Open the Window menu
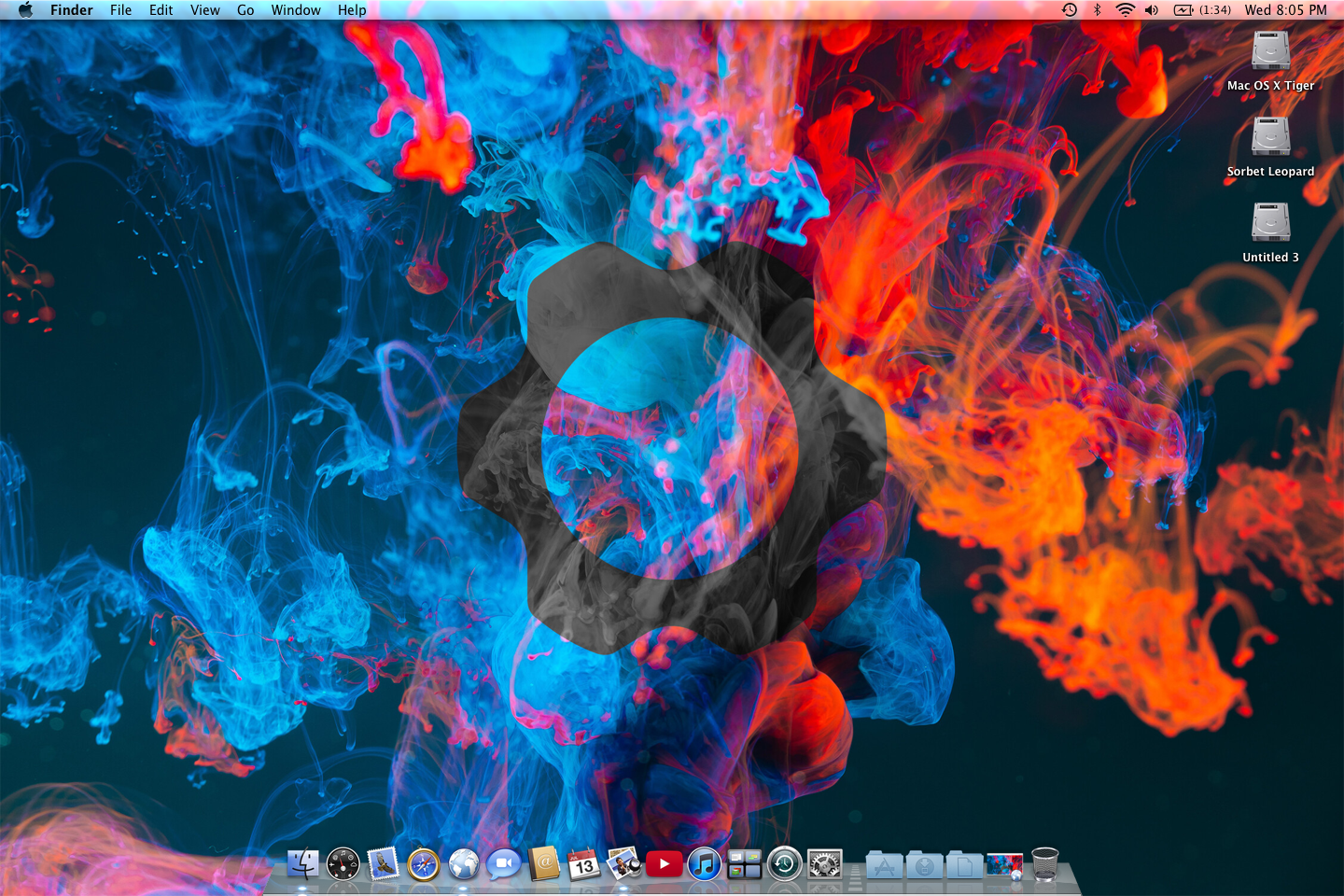This screenshot has height=896, width=1344. point(296,10)
